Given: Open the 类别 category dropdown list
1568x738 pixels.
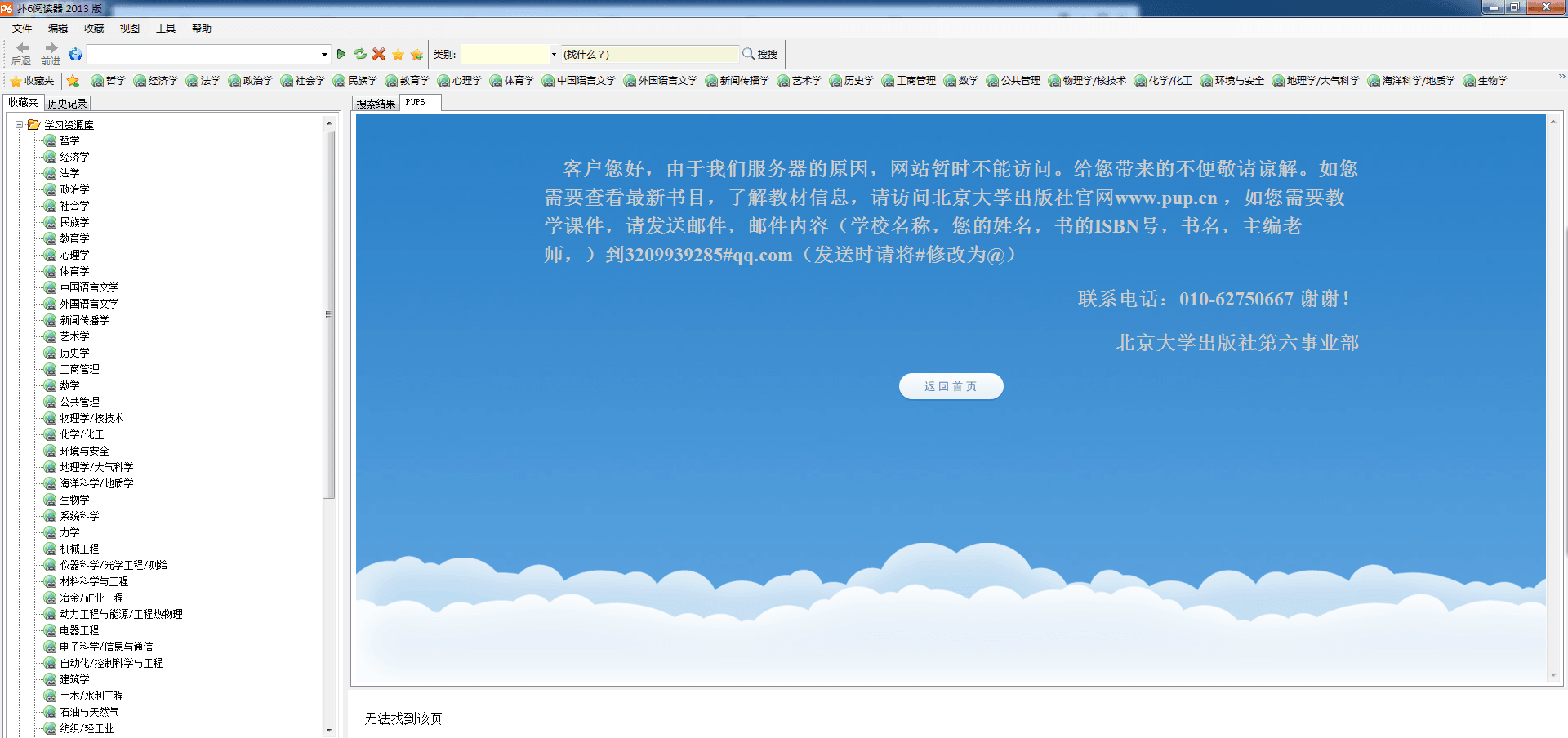Looking at the screenshot, I should click(552, 54).
